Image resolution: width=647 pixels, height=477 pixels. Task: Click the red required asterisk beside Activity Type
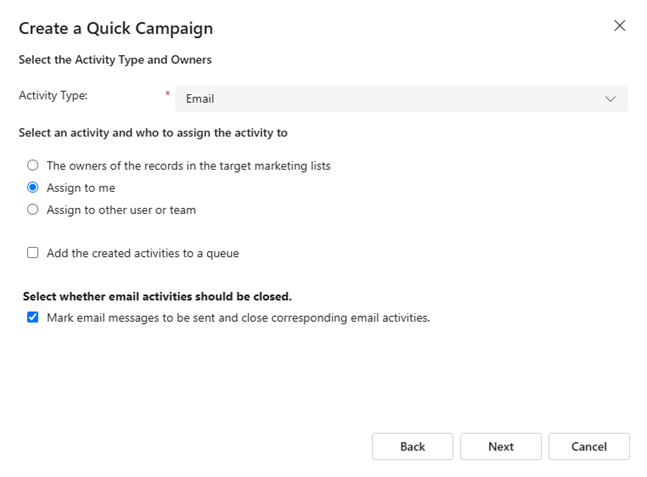pyautogui.click(x=167, y=94)
